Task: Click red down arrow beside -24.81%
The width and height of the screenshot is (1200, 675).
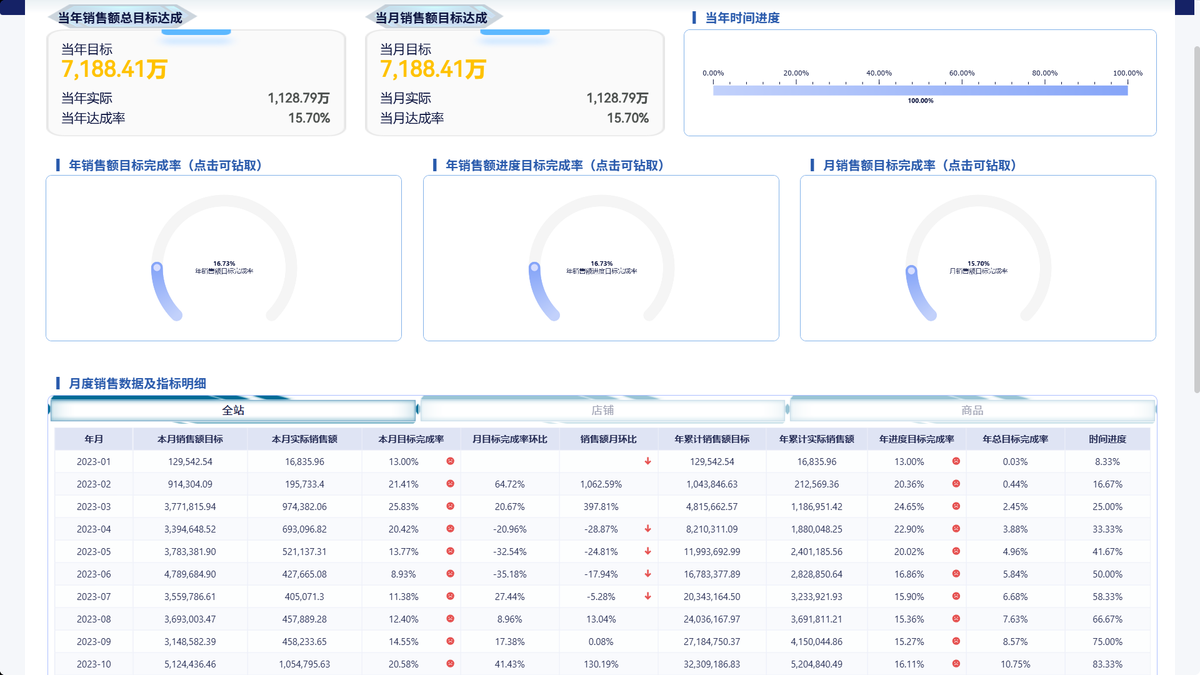Action: [x=648, y=551]
